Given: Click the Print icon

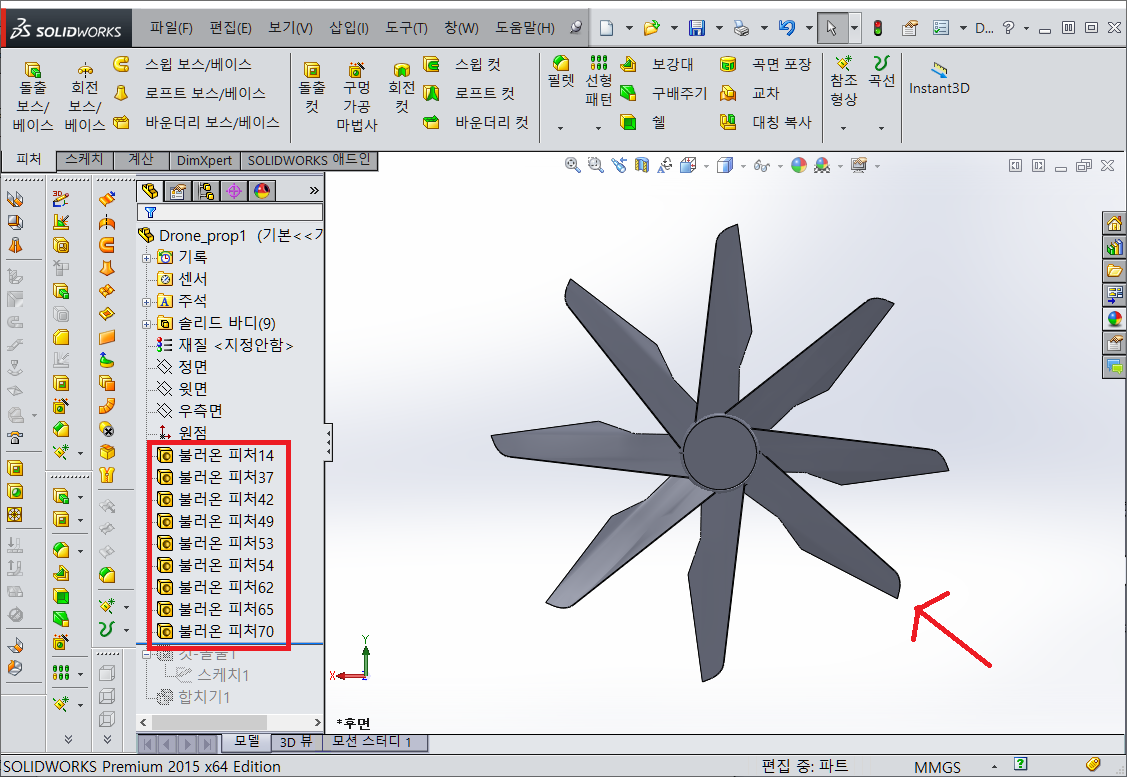Looking at the screenshot, I should (x=741, y=28).
